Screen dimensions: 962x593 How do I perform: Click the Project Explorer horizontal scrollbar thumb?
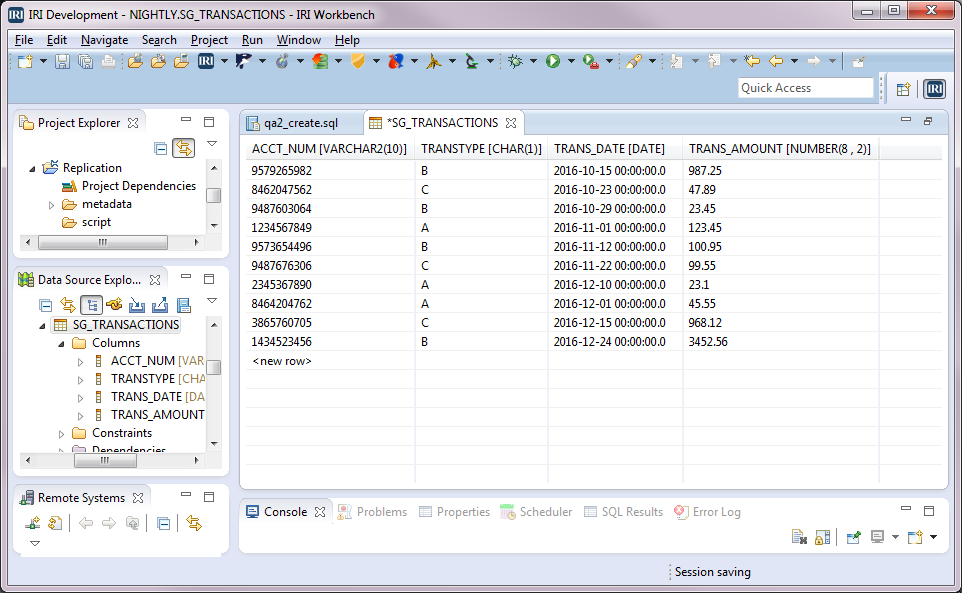click(102, 242)
